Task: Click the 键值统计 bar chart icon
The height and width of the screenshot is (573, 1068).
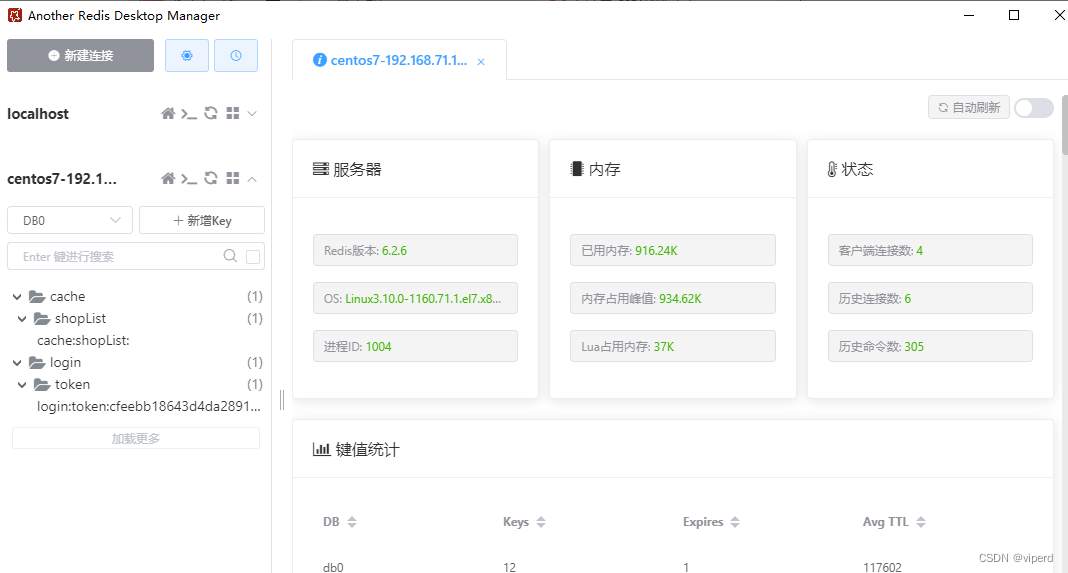Action: pyautogui.click(x=321, y=449)
